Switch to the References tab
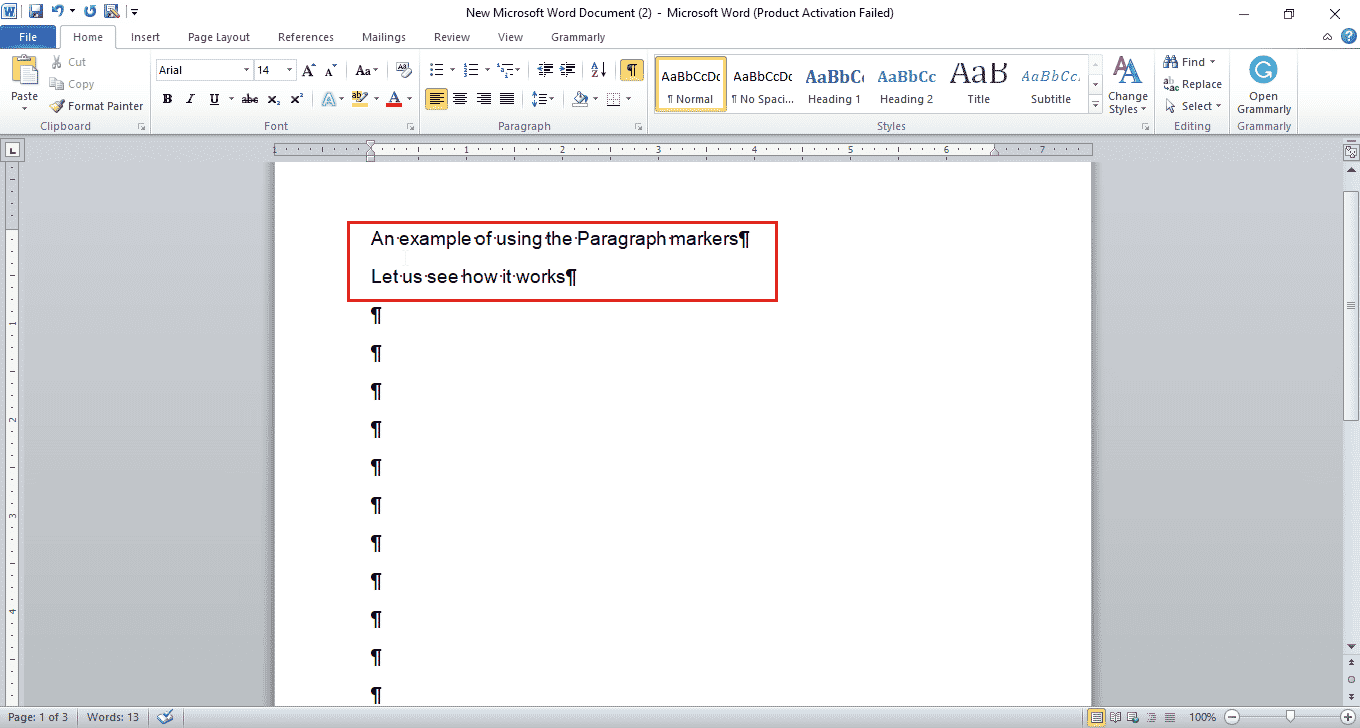The image size is (1360, 728). tap(306, 37)
